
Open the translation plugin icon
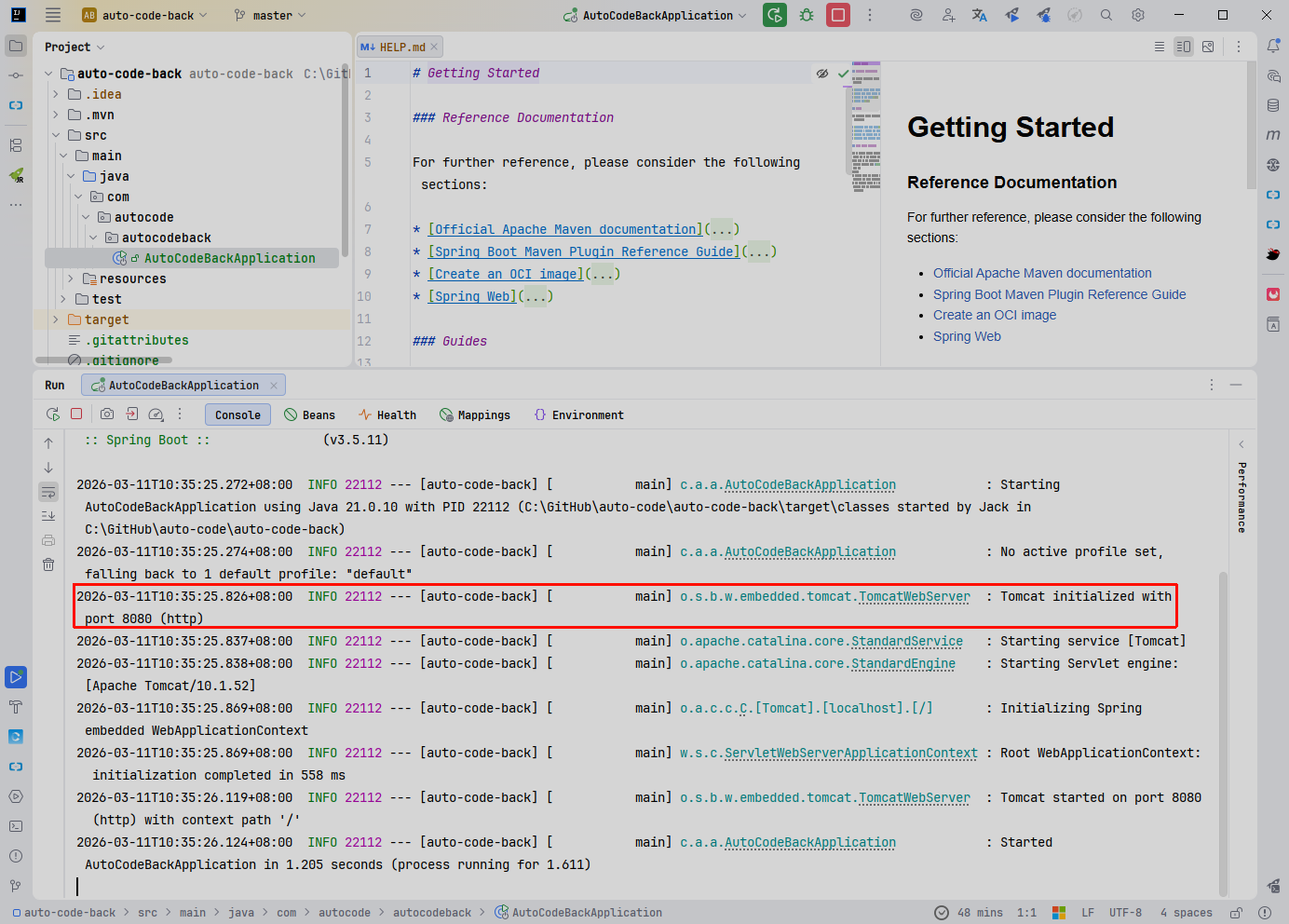[980, 15]
